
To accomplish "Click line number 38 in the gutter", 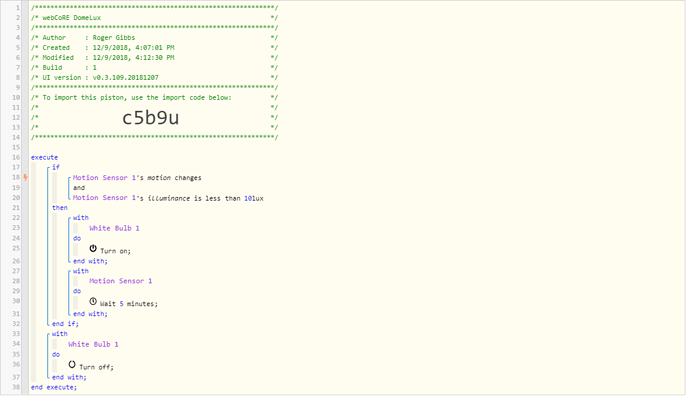I will [x=16, y=387].
